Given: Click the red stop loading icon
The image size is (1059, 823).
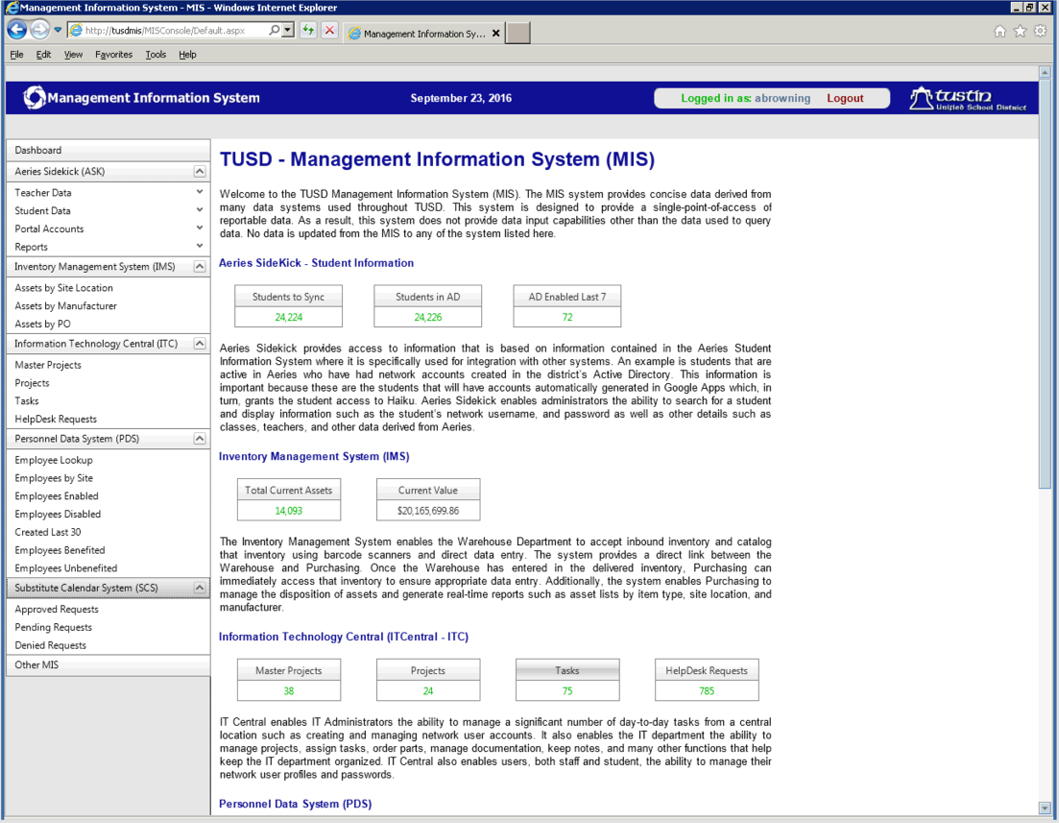Looking at the screenshot, I should pos(330,30).
